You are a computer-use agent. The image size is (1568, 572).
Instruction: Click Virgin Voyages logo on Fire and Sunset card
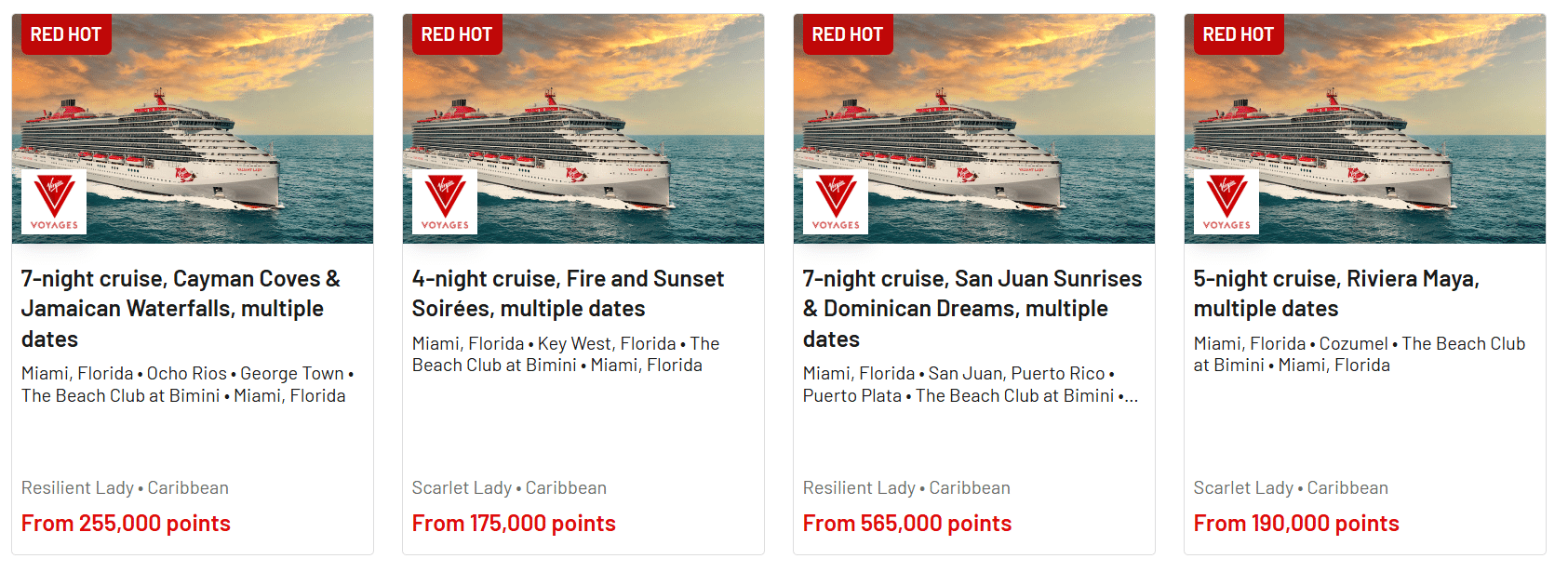(x=445, y=201)
